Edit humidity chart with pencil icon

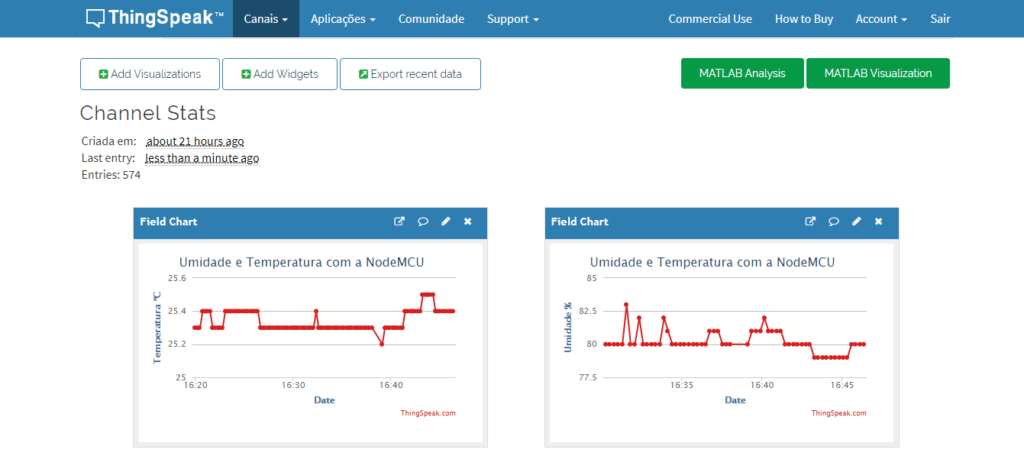pyautogui.click(x=856, y=221)
